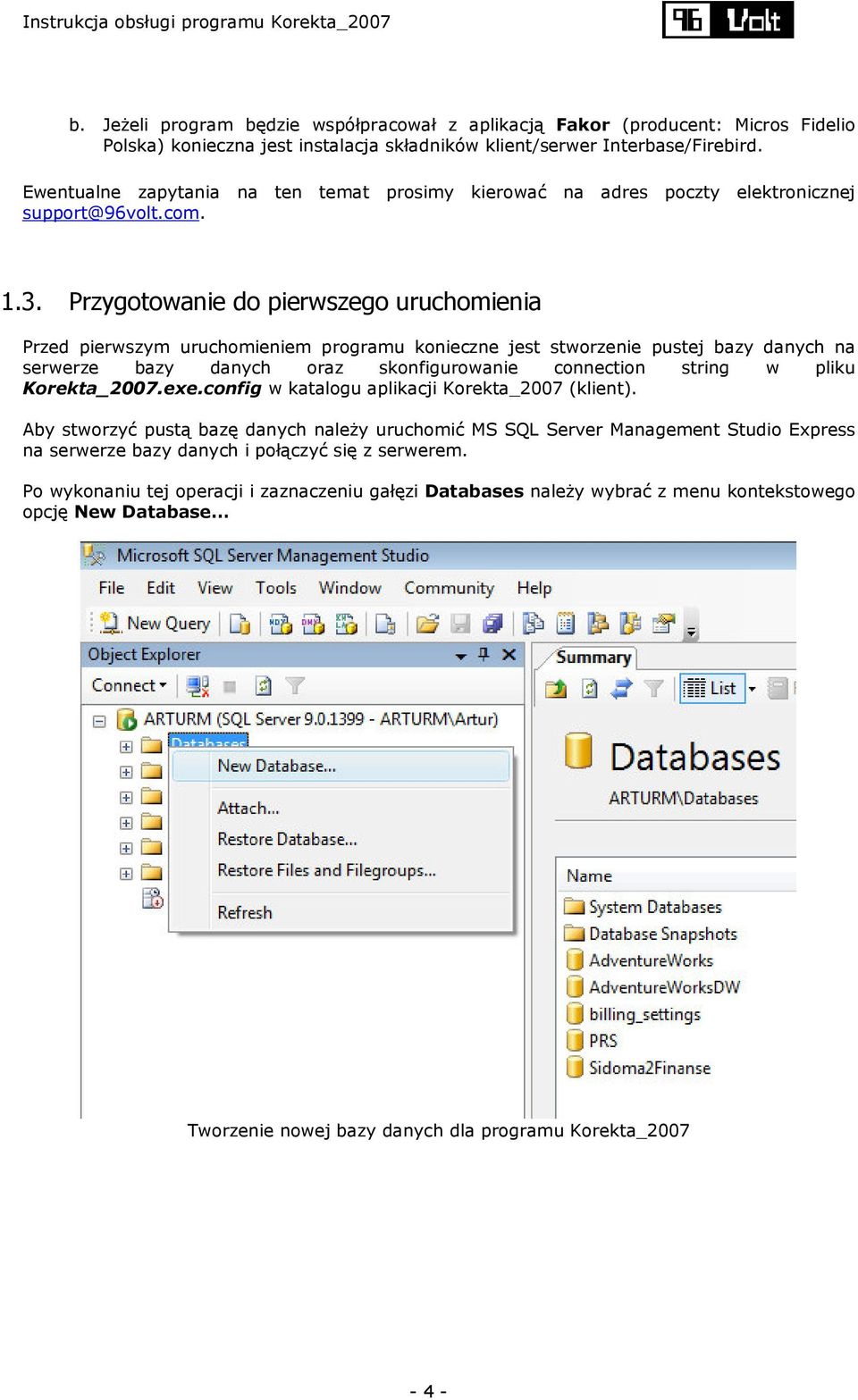Screen dimensions: 858x1400
Task: Expand the Databases tree node
Action: pos(126,747)
